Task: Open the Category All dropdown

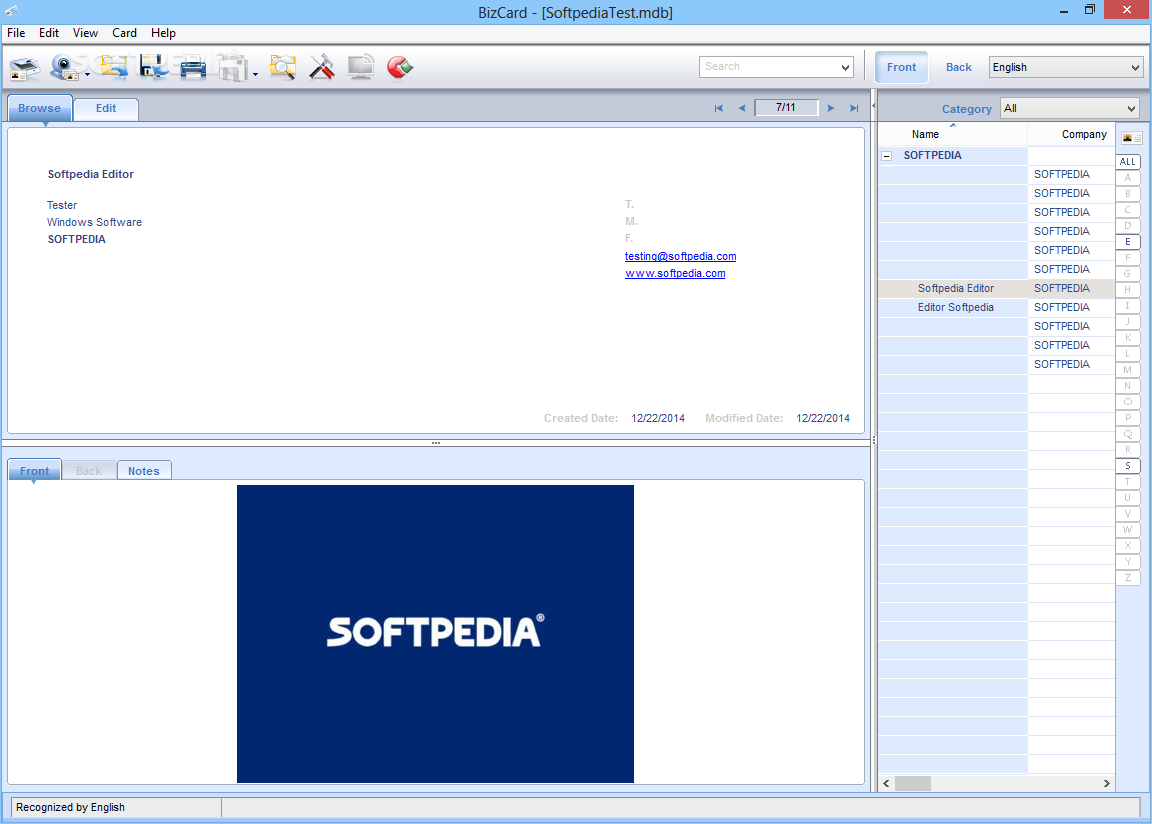Action: click(x=1070, y=108)
